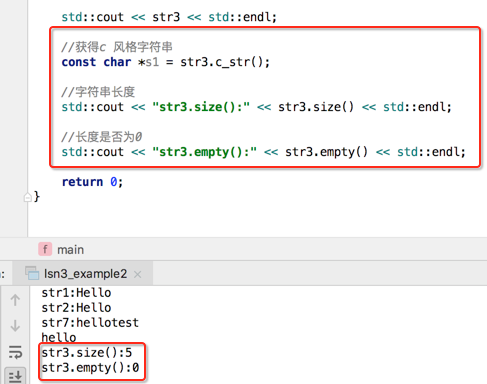This screenshot has height=384, width=487.
Task: Click the down arrow in run console
Action: pos(15,325)
